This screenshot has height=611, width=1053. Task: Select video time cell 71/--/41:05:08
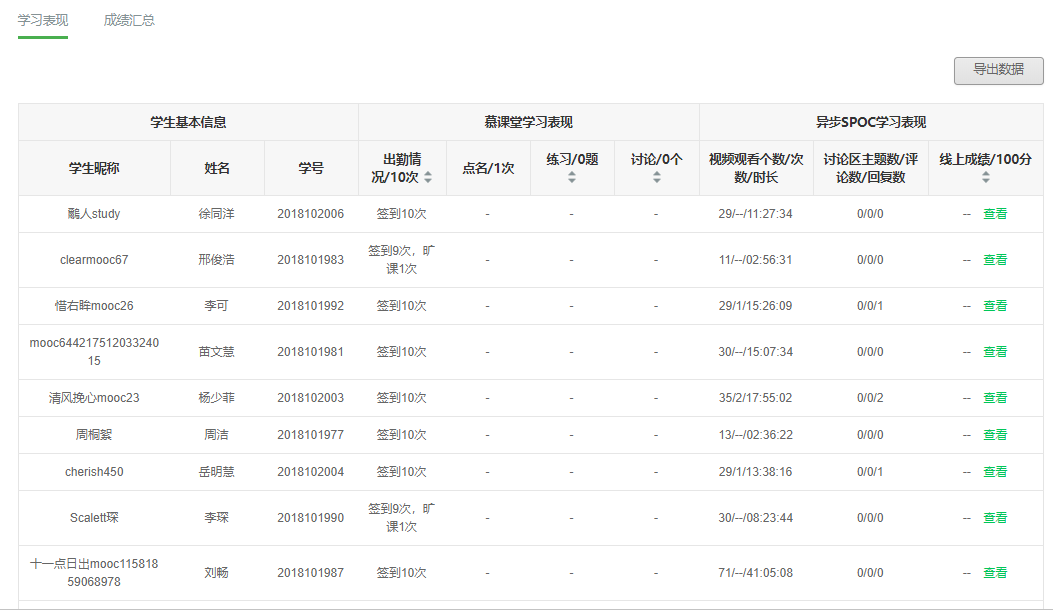click(755, 573)
